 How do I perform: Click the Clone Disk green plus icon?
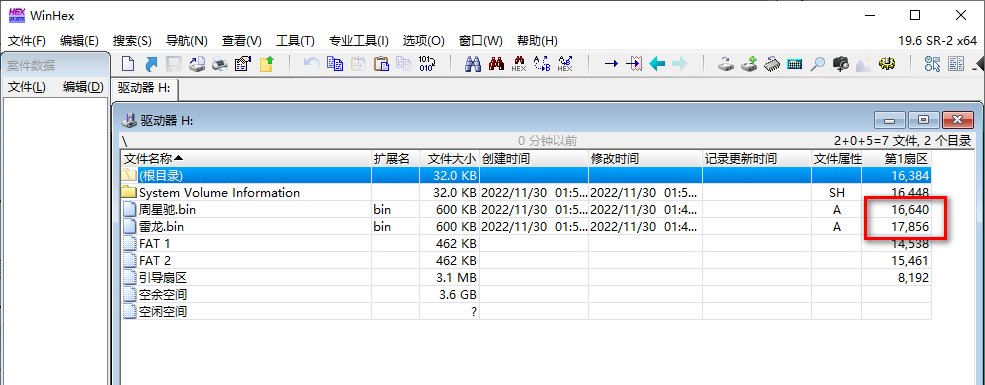pos(749,63)
